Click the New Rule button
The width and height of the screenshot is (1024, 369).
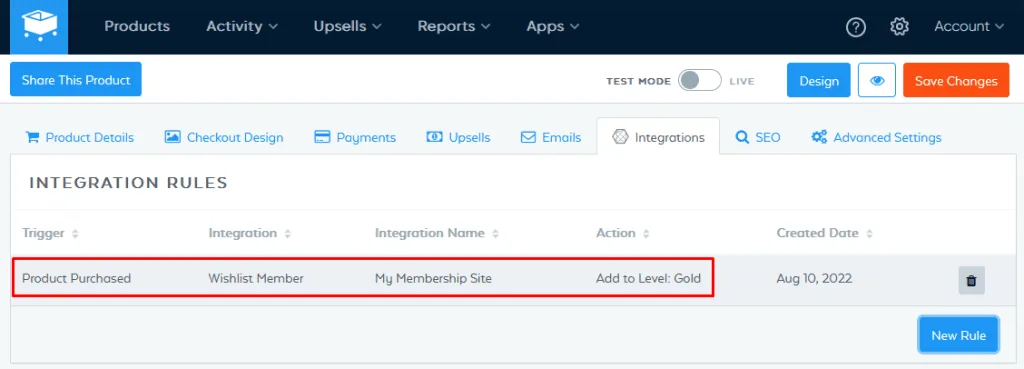point(958,335)
